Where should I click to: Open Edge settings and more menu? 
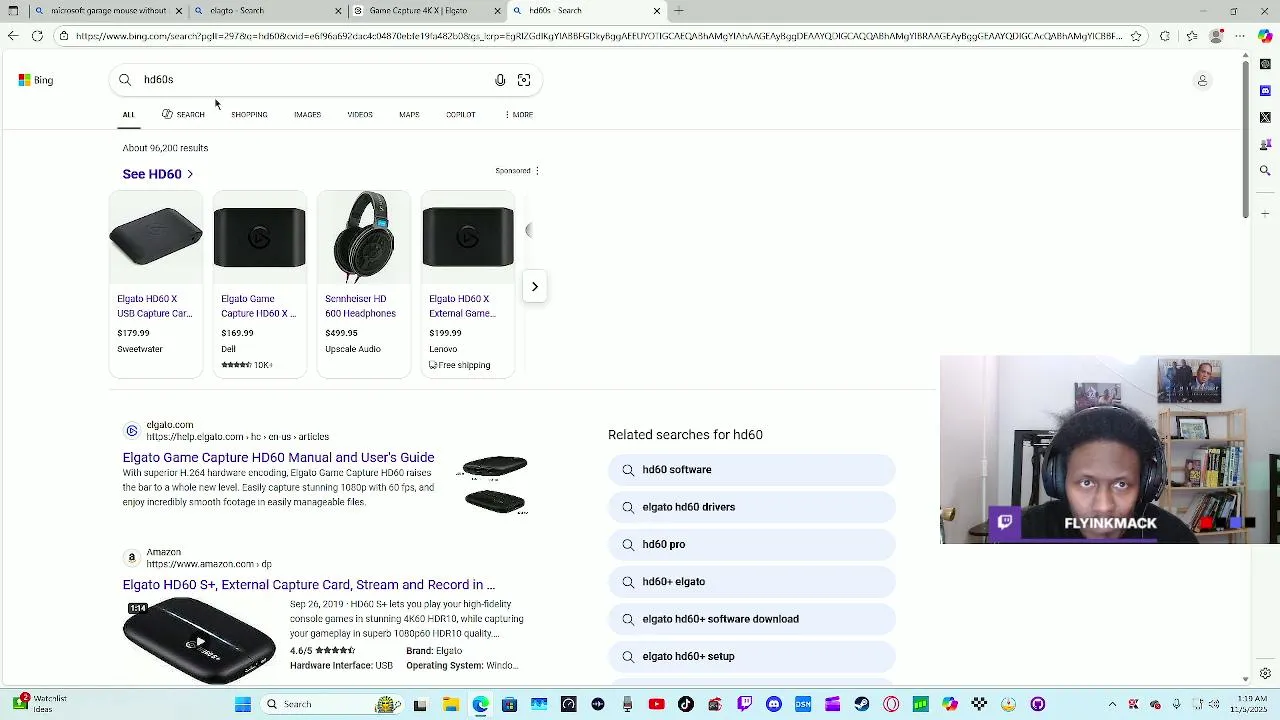pyautogui.click(x=1241, y=36)
